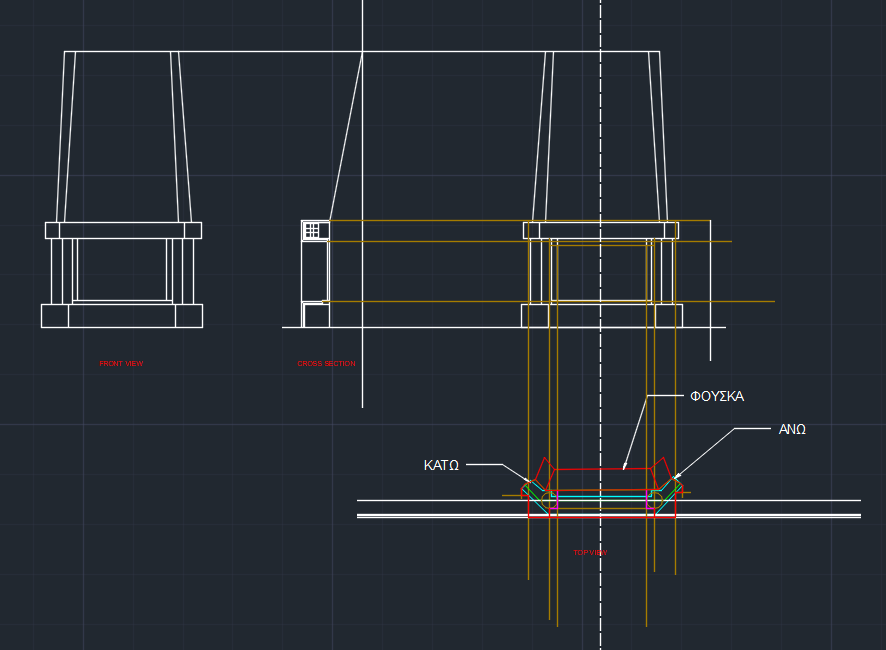Click the front view bottom-right base block
Viewport: 886px width, 650px height.
pos(188,316)
